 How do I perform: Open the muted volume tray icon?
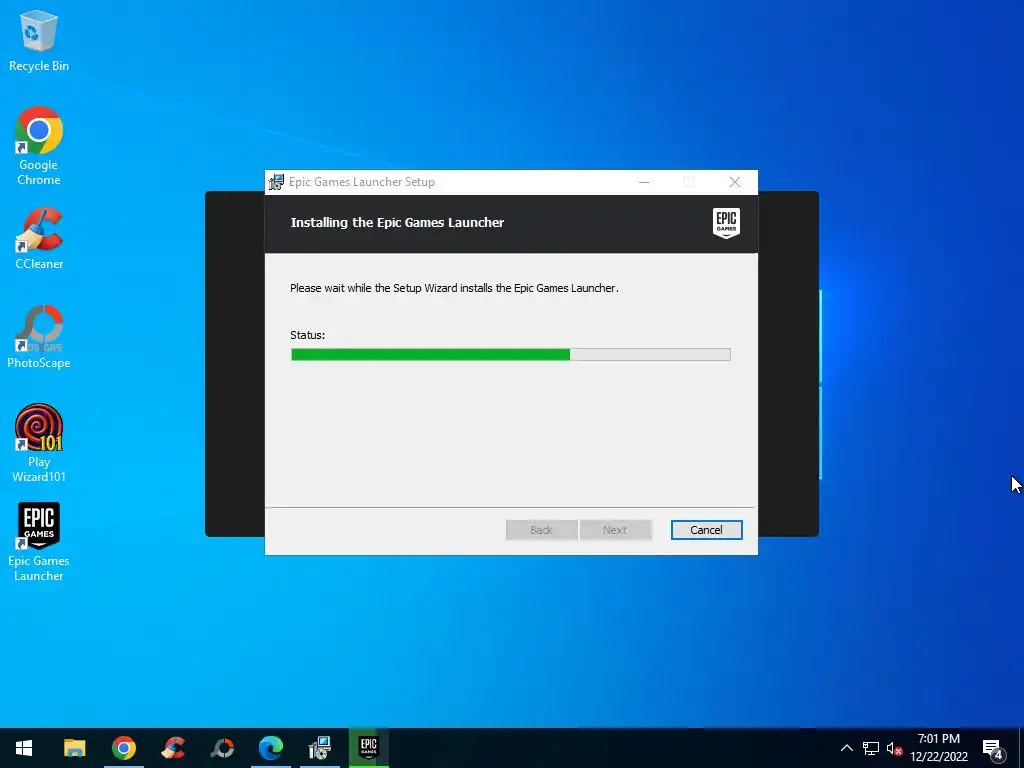894,748
